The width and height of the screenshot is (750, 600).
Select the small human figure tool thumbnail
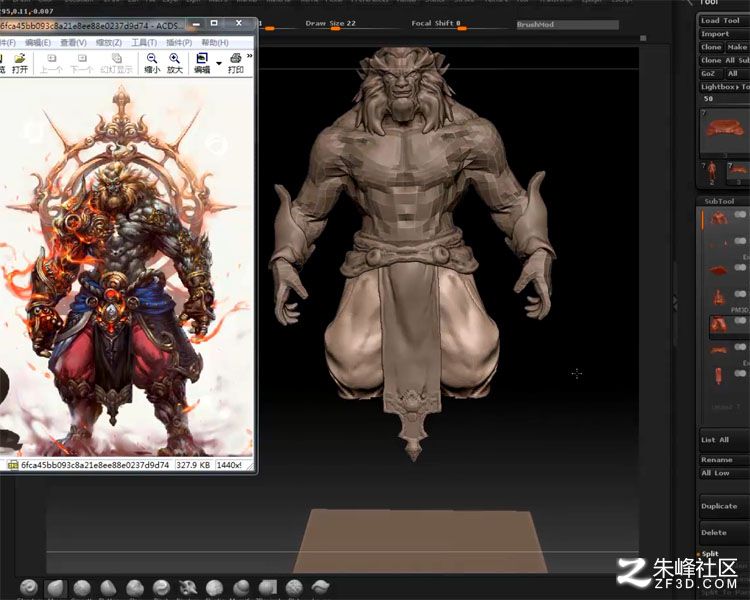click(x=712, y=173)
